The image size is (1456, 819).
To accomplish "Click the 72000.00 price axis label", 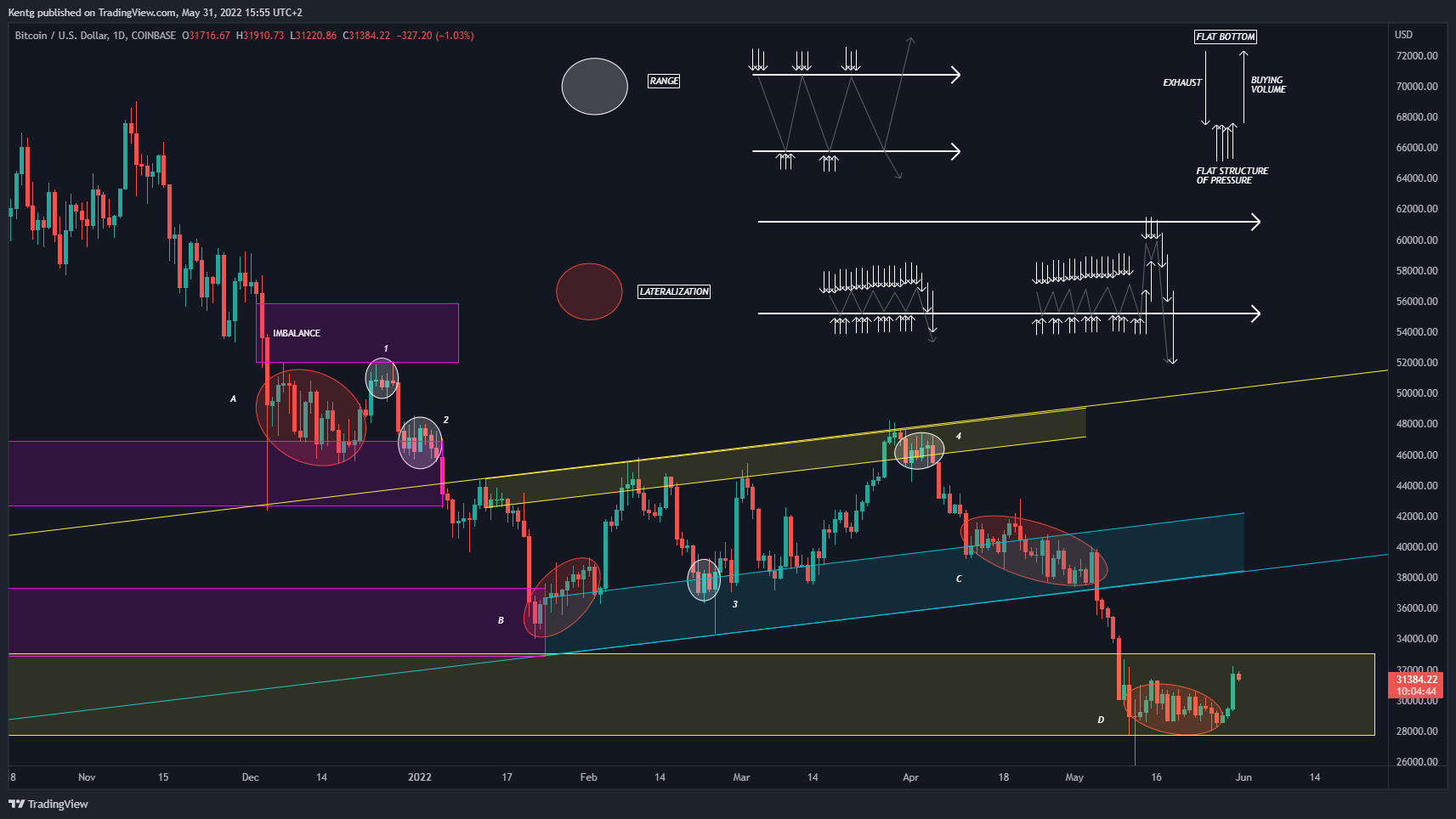I will pyautogui.click(x=1417, y=56).
